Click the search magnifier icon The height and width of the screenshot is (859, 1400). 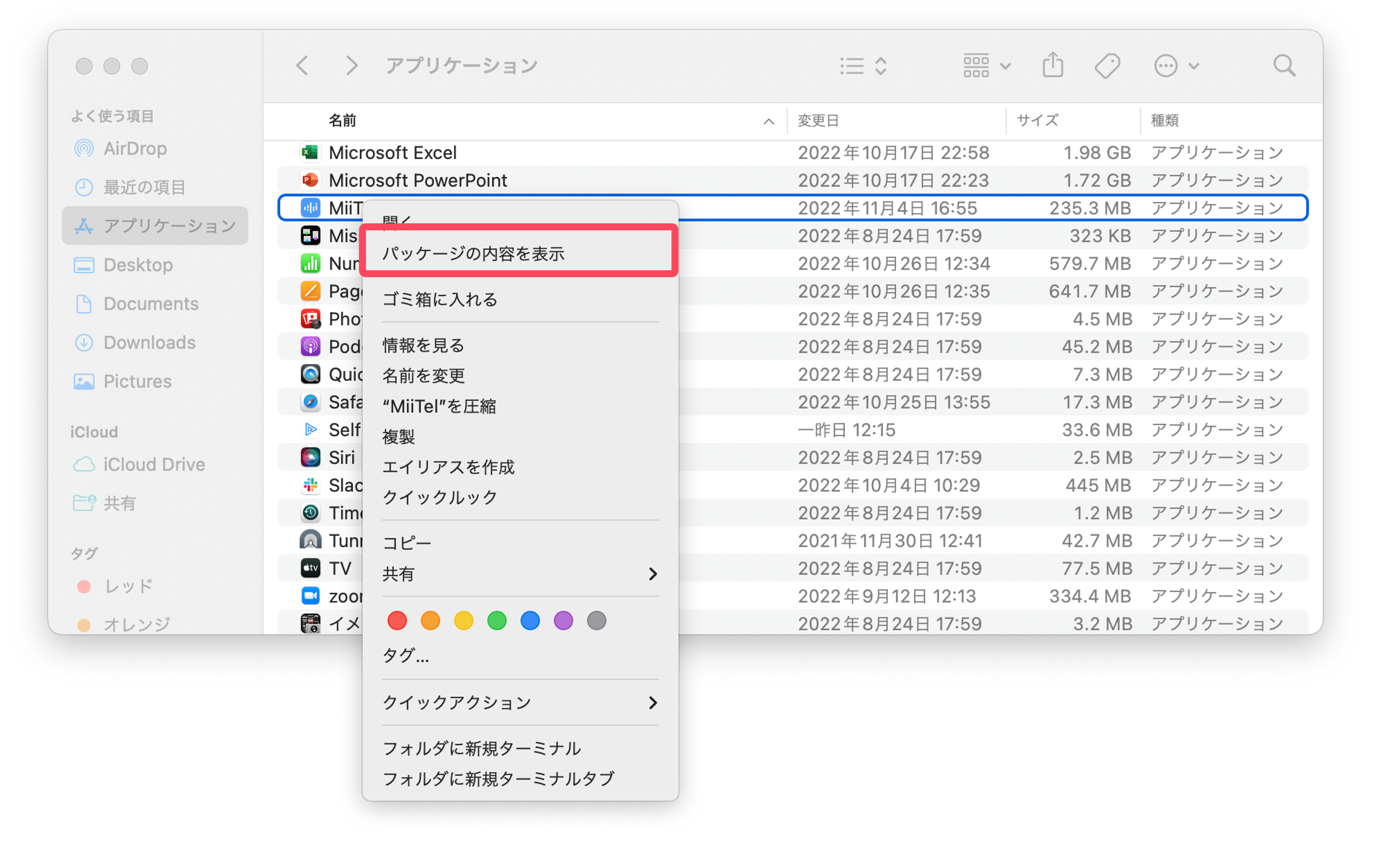coord(1284,66)
